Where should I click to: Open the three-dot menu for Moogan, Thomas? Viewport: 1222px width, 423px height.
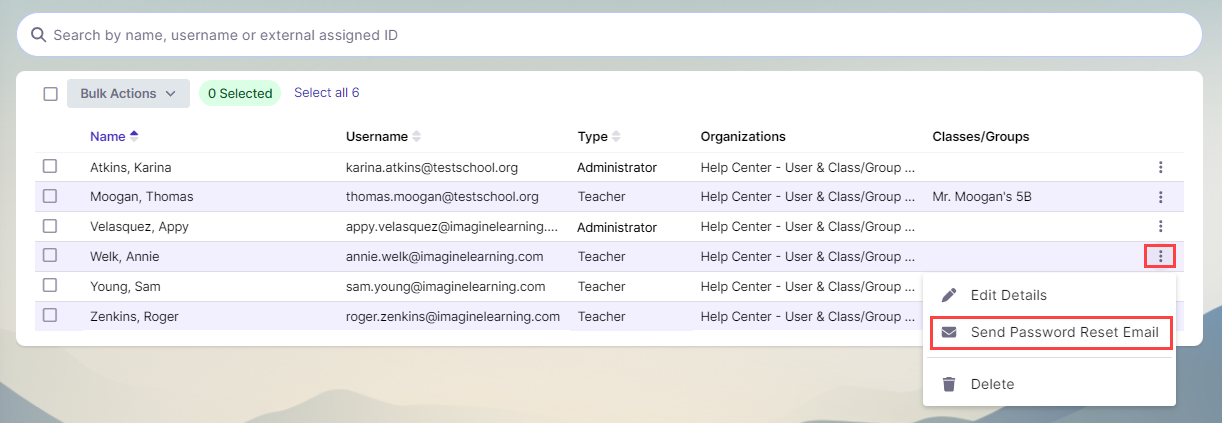(x=1160, y=197)
